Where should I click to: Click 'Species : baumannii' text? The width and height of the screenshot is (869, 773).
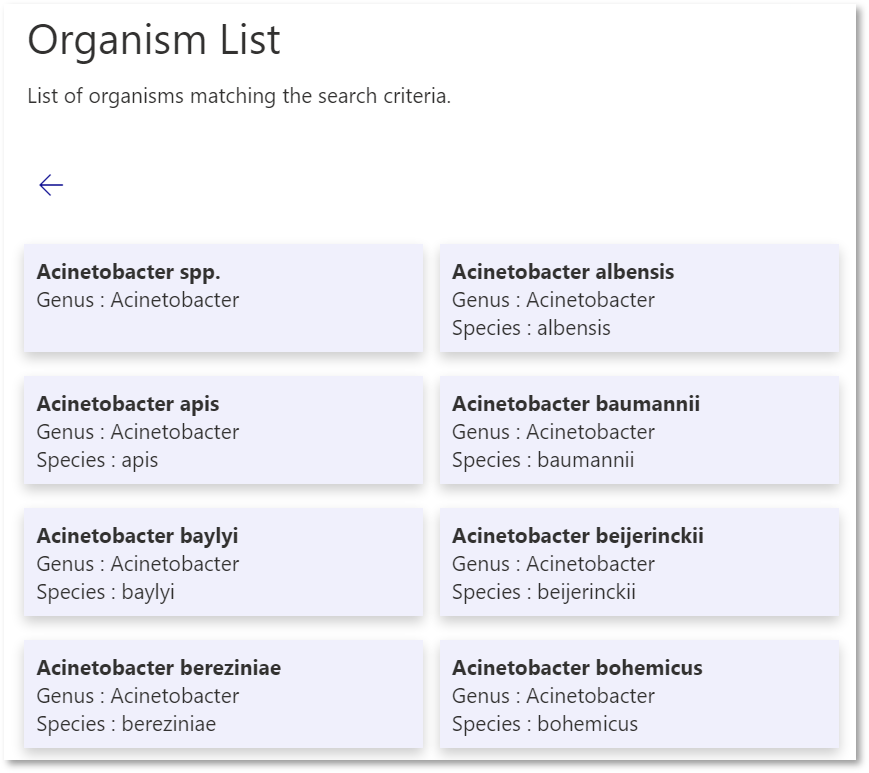[543, 460]
